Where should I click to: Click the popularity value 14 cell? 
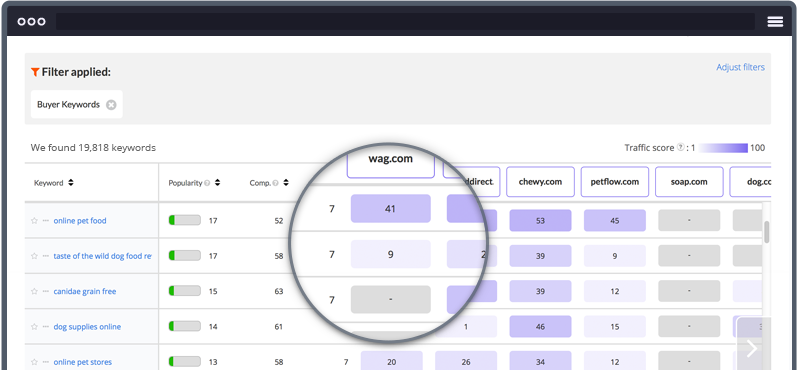coord(213,327)
